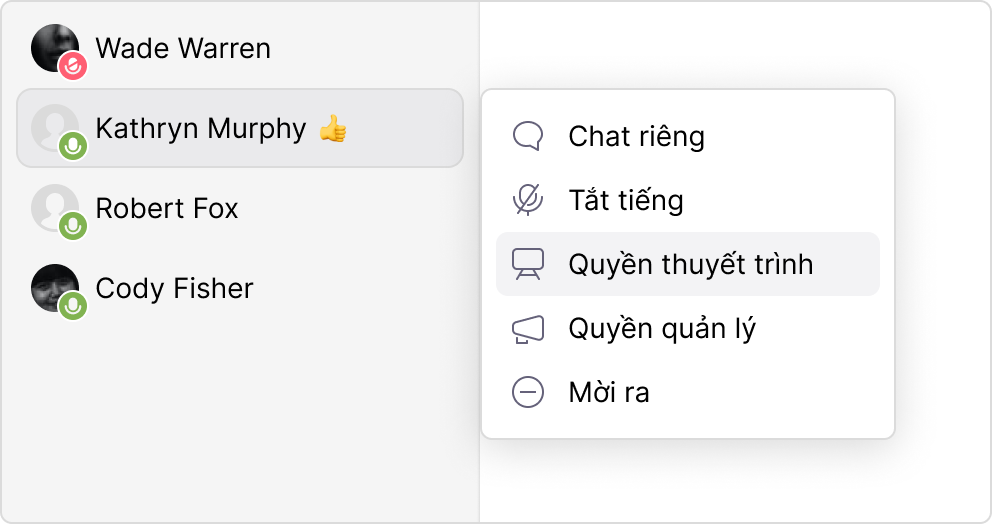Toggle Kathryn Murphy's green microphone badge

pos(72,147)
